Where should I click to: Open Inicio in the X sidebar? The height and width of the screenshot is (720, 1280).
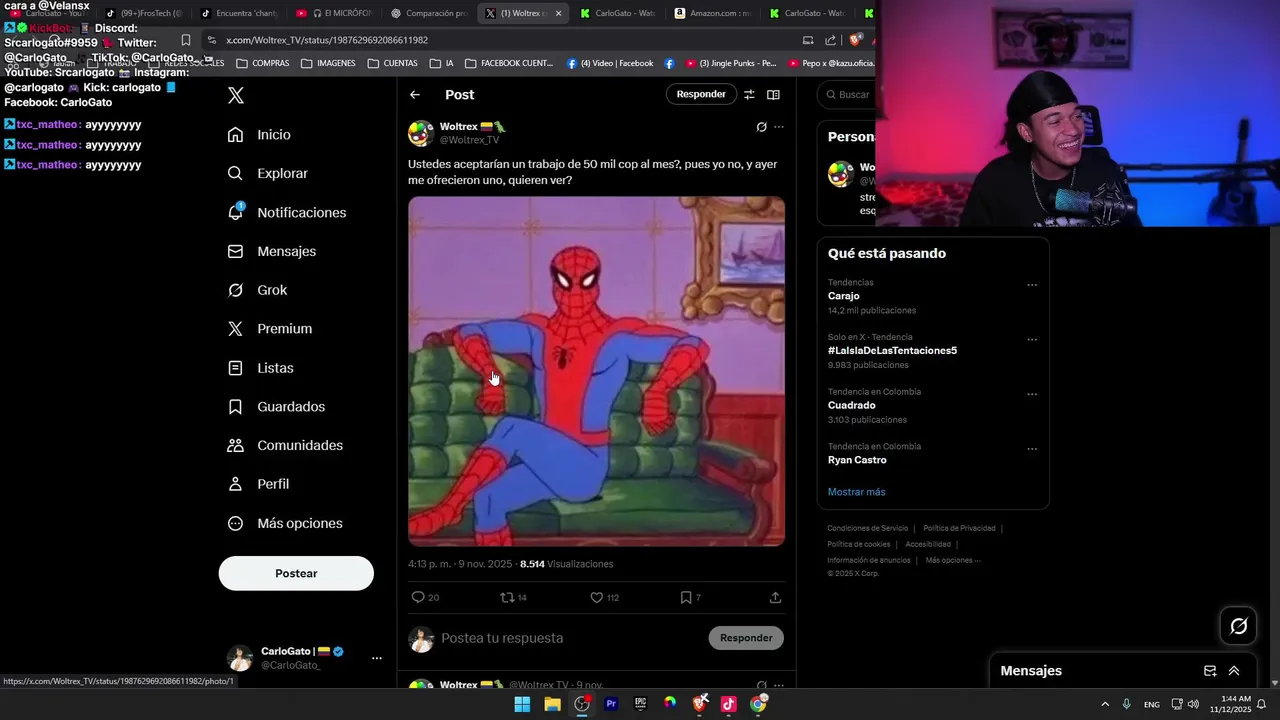click(260, 135)
